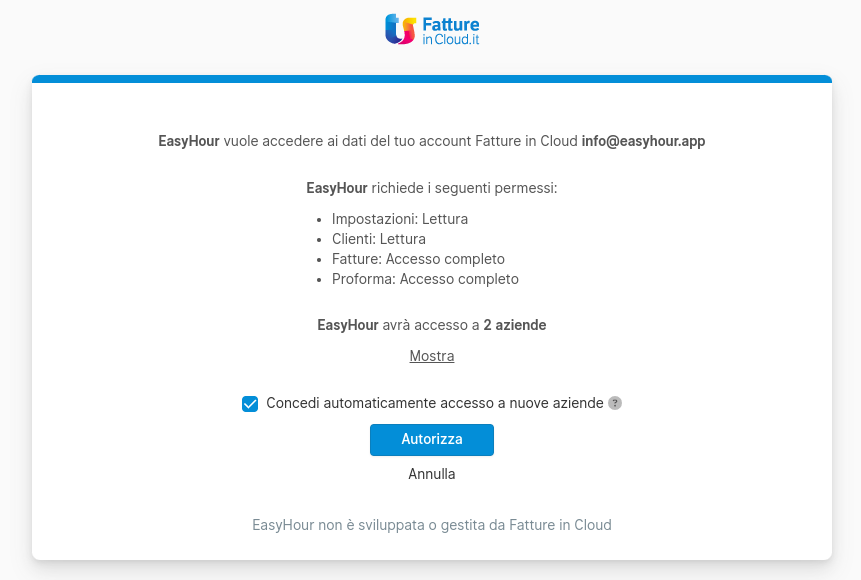Select the 'Clienti: Lettura' permission item
Viewport: 861px width, 580px height.
tap(379, 239)
